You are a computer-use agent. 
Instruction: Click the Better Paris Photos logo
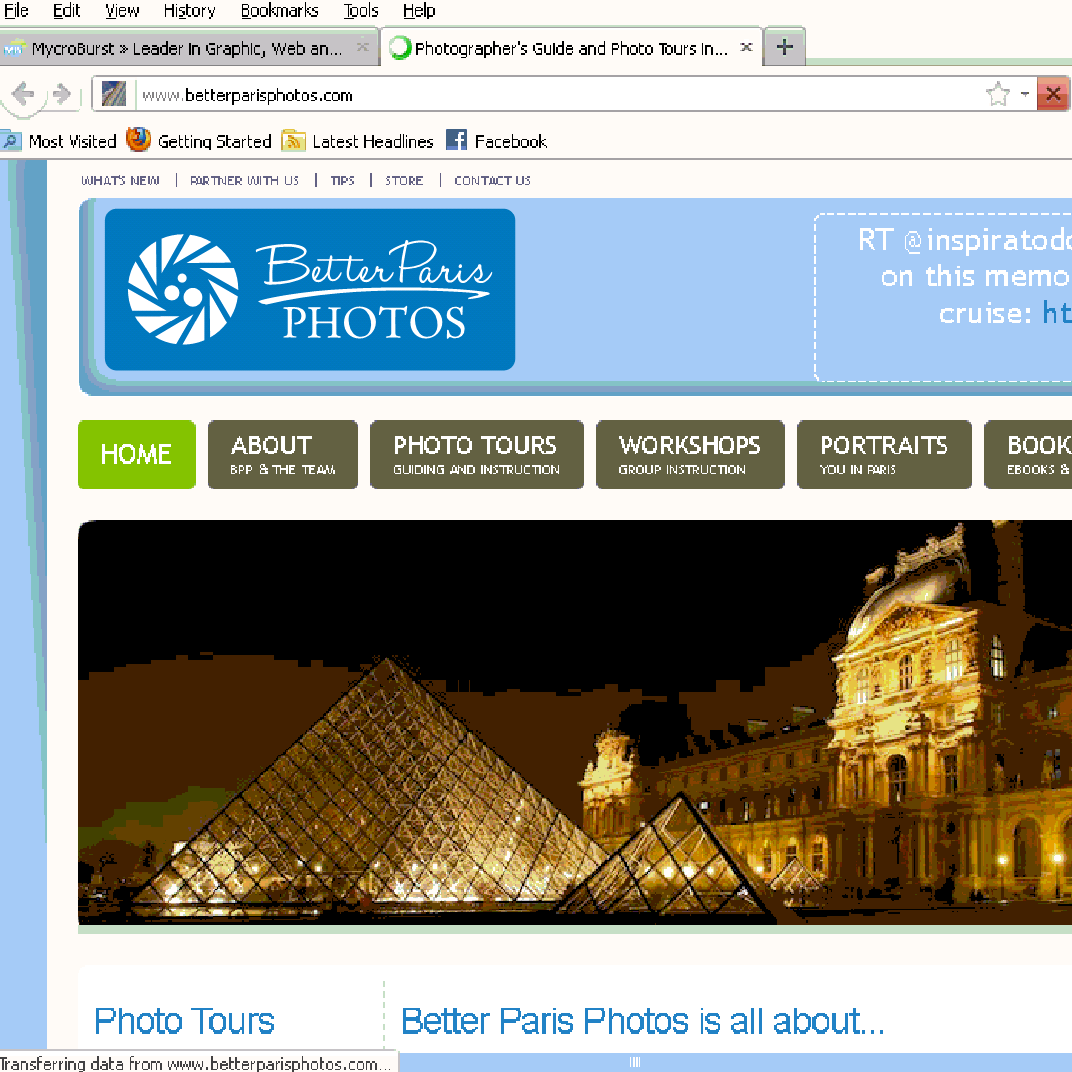310,289
